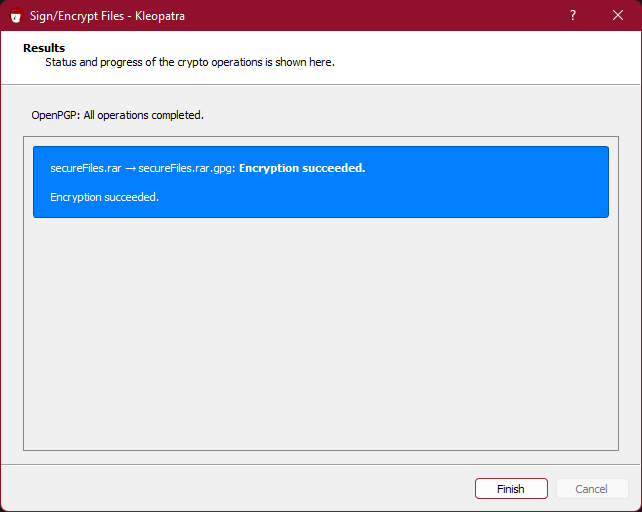Viewport: 642px width, 512px height.
Task: Click the source secureFiles.rar file name
Action: pos(86,168)
